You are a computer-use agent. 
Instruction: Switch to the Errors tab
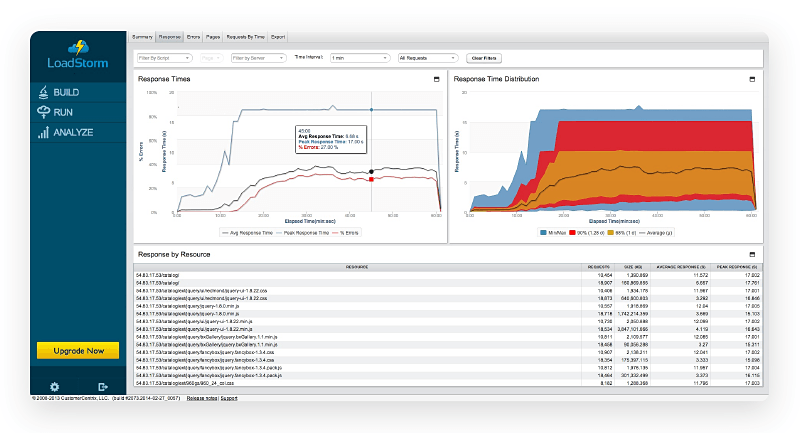[193, 37]
